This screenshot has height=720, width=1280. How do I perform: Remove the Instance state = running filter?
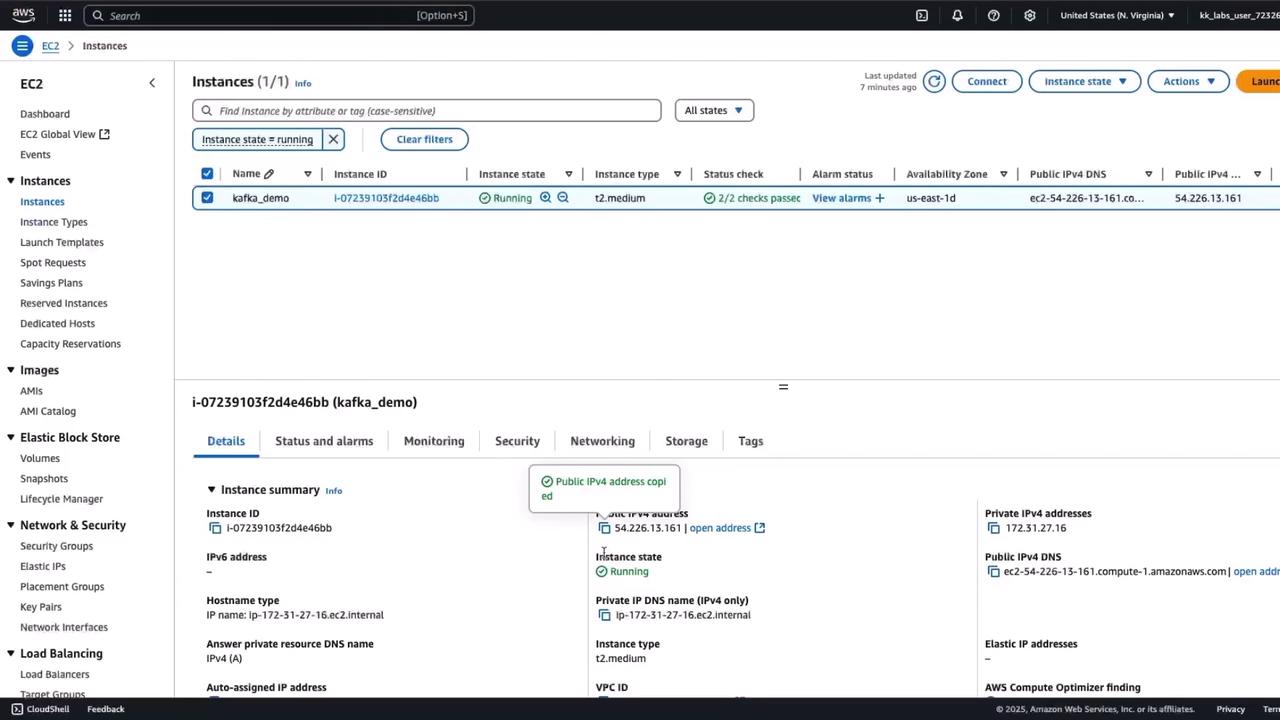click(x=333, y=139)
